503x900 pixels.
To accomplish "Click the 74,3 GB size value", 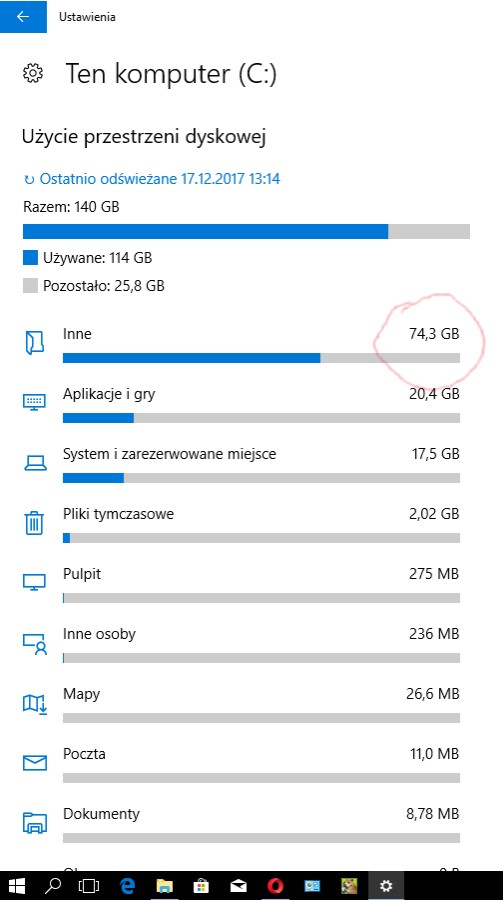I will click(434, 333).
